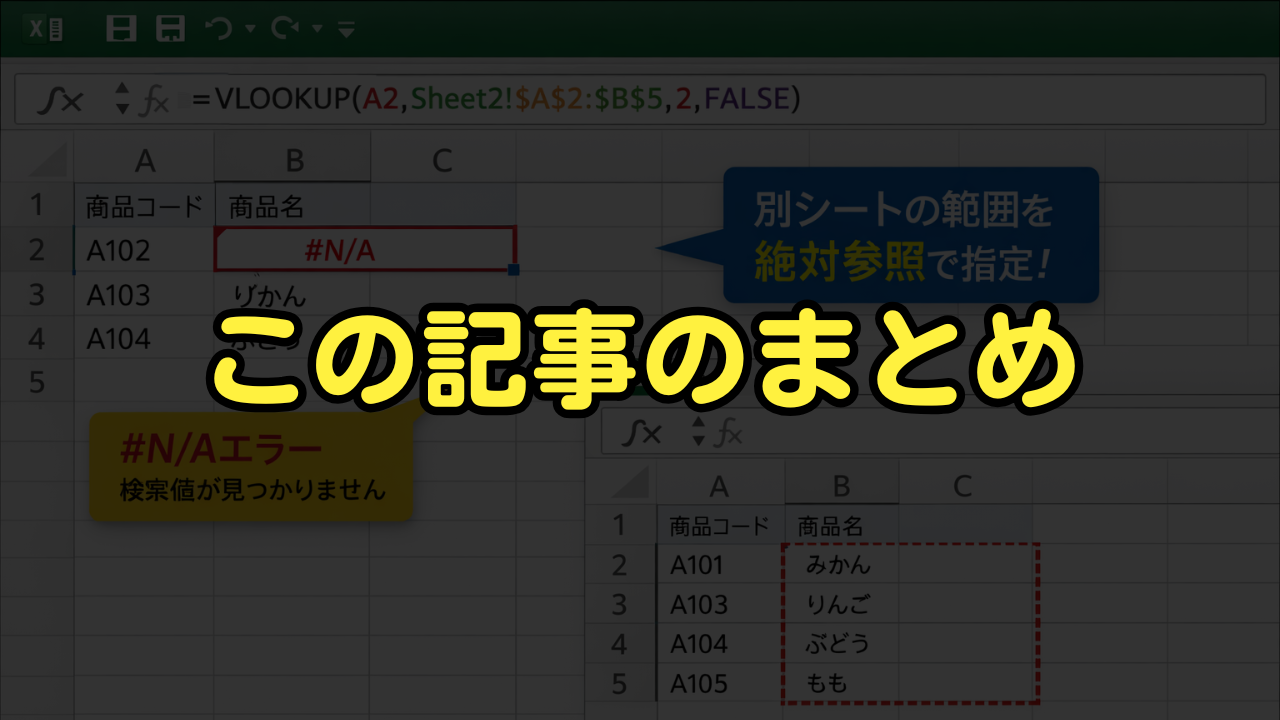Click the Redo arrow icon

click(285, 29)
